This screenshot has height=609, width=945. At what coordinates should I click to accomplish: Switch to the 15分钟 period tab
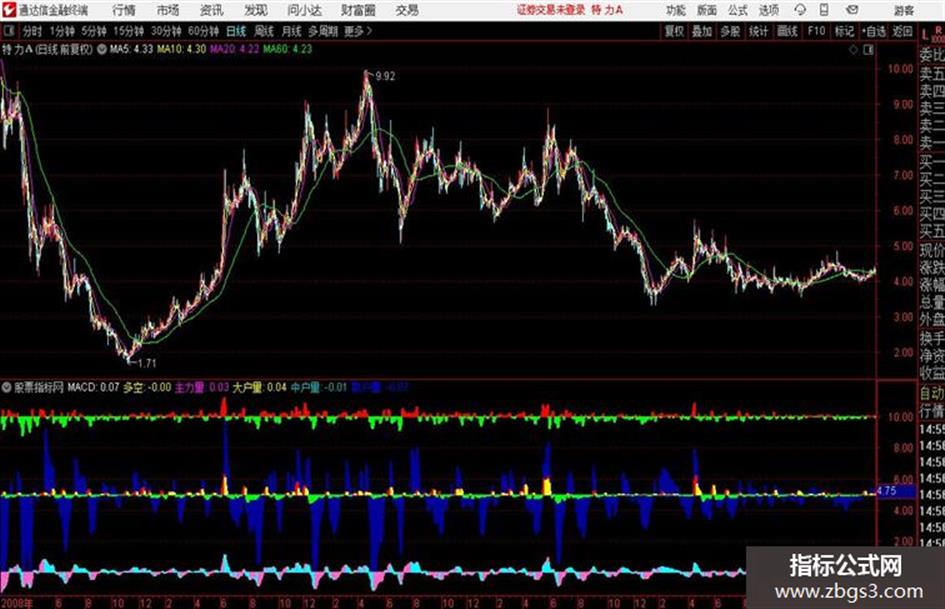(129, 31)
